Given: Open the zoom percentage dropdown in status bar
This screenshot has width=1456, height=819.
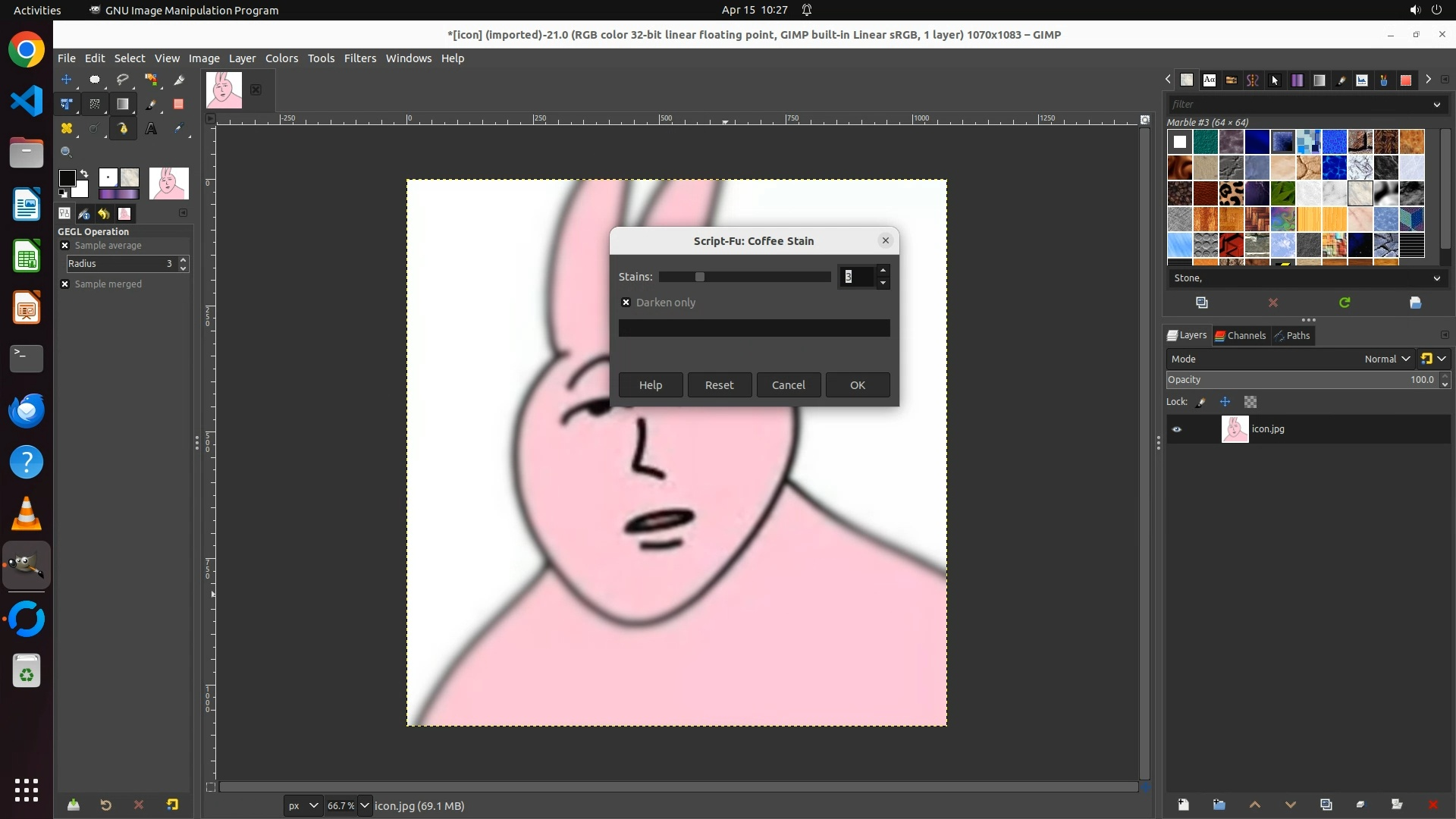Looking at the screenshot, I should (365, 805).
